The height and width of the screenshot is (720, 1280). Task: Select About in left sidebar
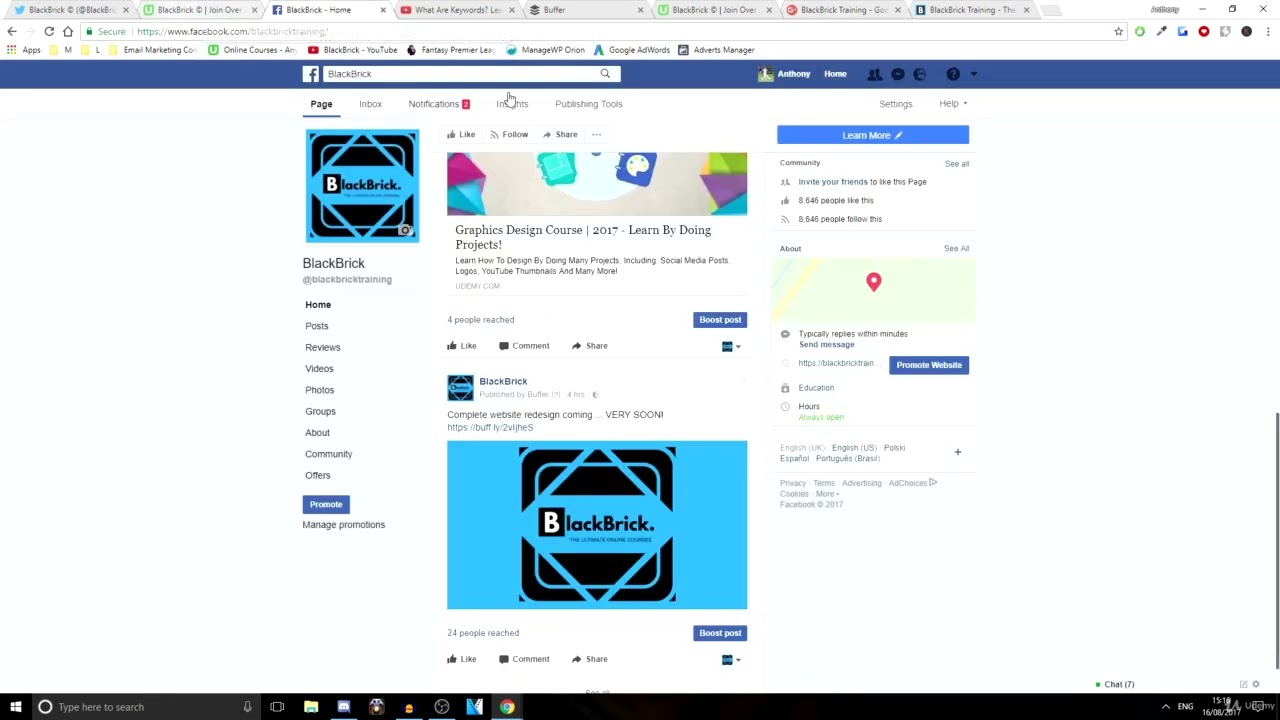pyautogui.click(x=317, y=433)
